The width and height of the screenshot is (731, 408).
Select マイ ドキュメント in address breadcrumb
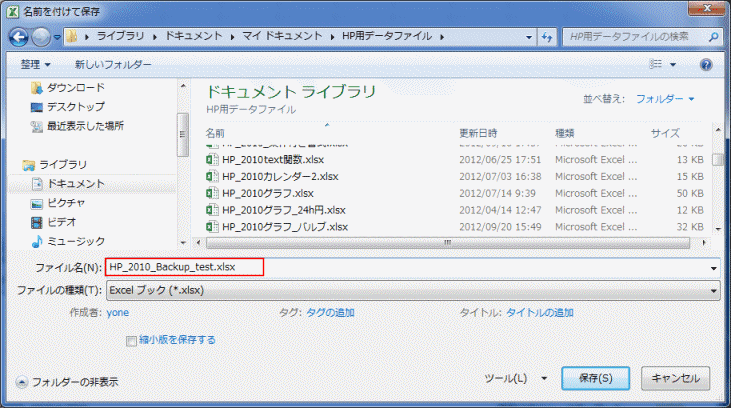click(282, 36)
